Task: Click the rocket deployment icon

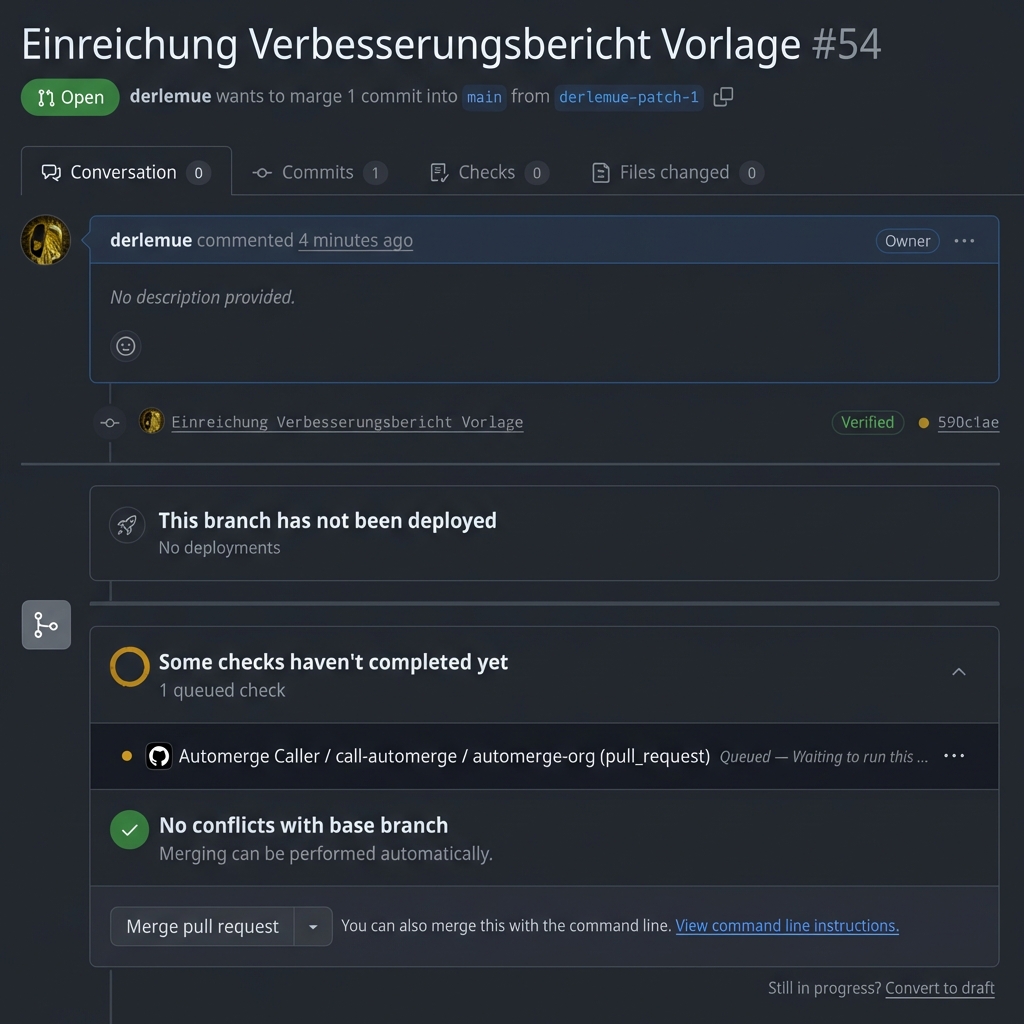Action: point(127,524)
